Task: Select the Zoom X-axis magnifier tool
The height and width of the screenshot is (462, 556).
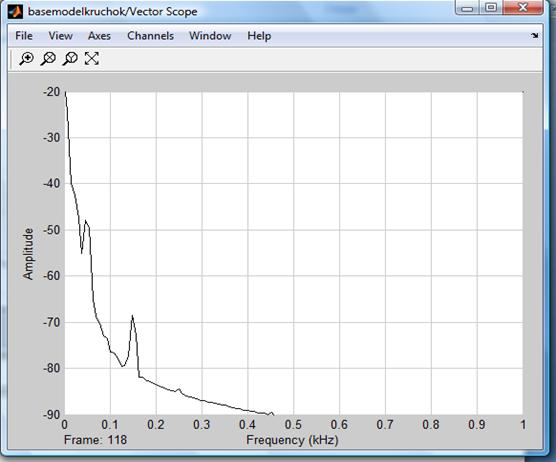Action: [x=48, y=59]
